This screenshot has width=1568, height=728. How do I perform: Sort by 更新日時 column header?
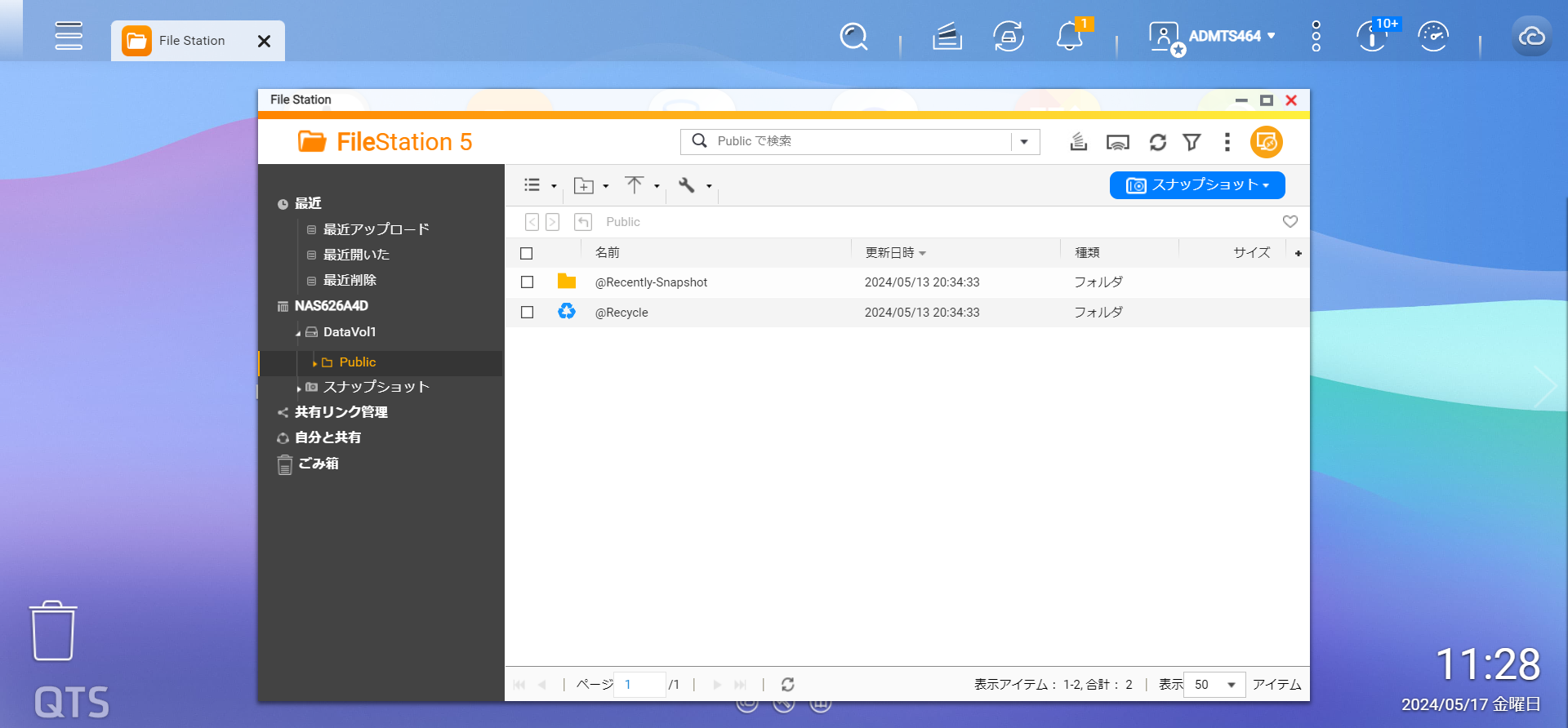click(x=890, y=253)
